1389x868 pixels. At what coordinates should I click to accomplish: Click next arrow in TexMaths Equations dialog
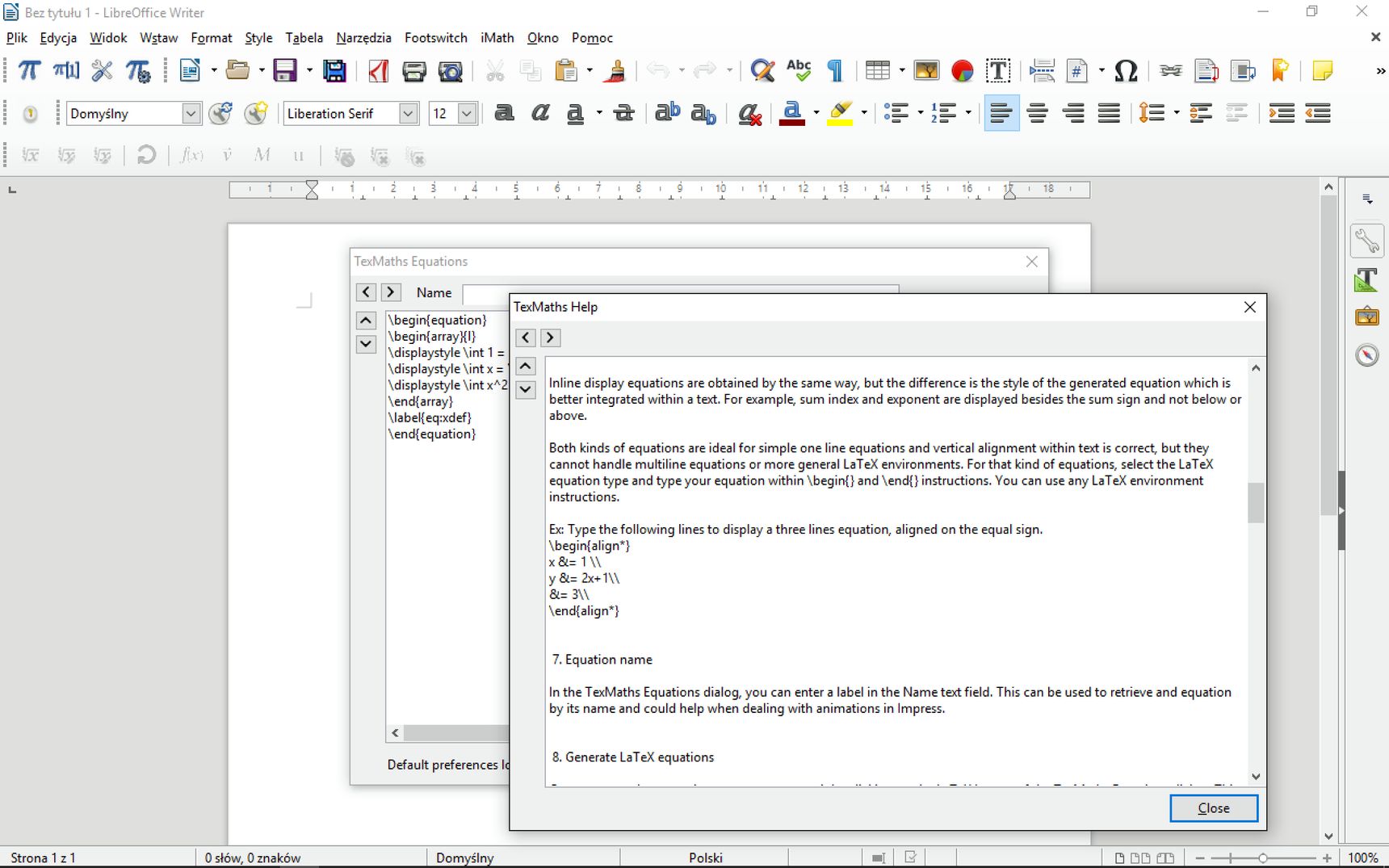[x=390, y=291]
